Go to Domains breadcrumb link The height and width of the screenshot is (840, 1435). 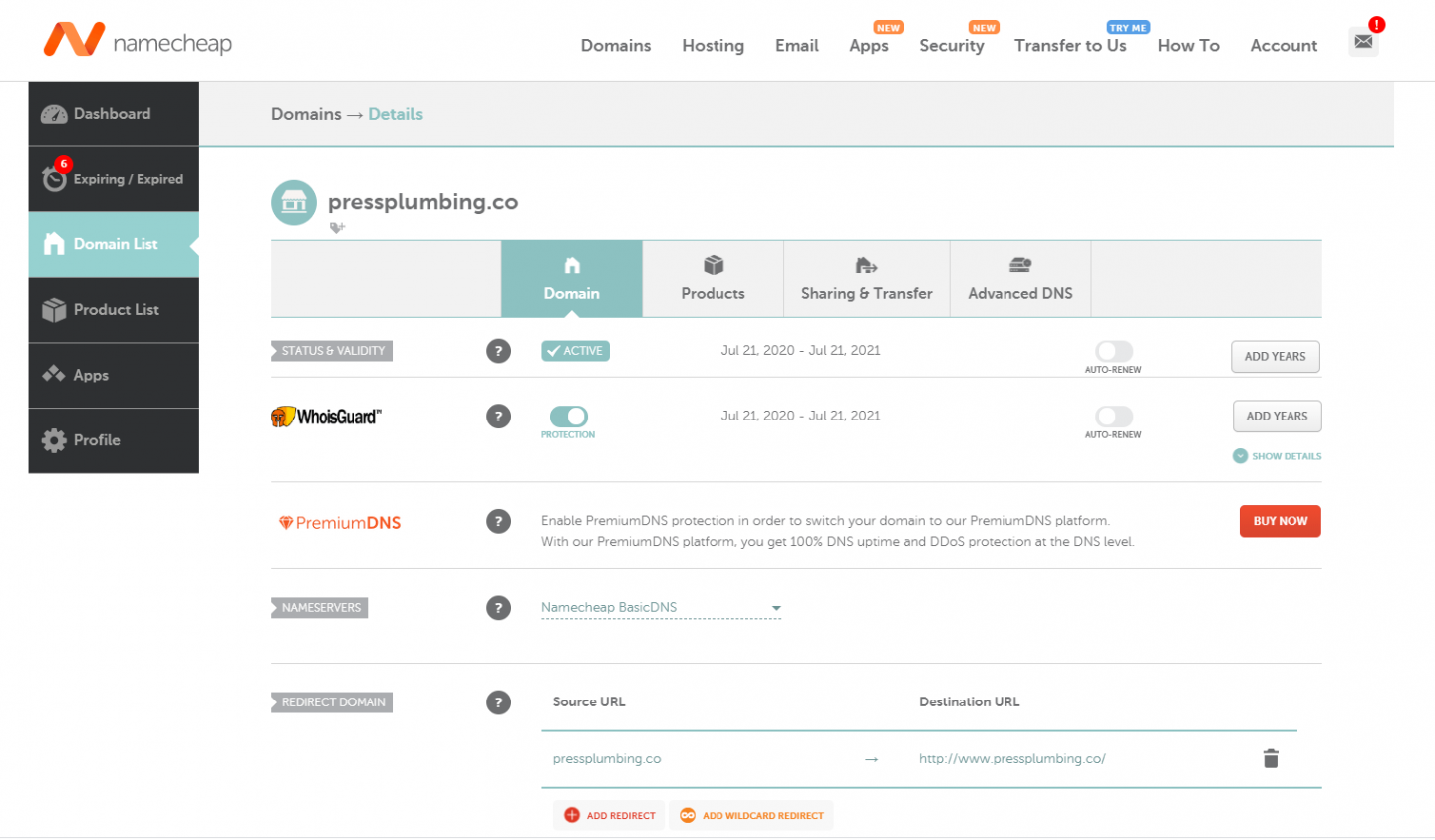click(x=306, y=114)
